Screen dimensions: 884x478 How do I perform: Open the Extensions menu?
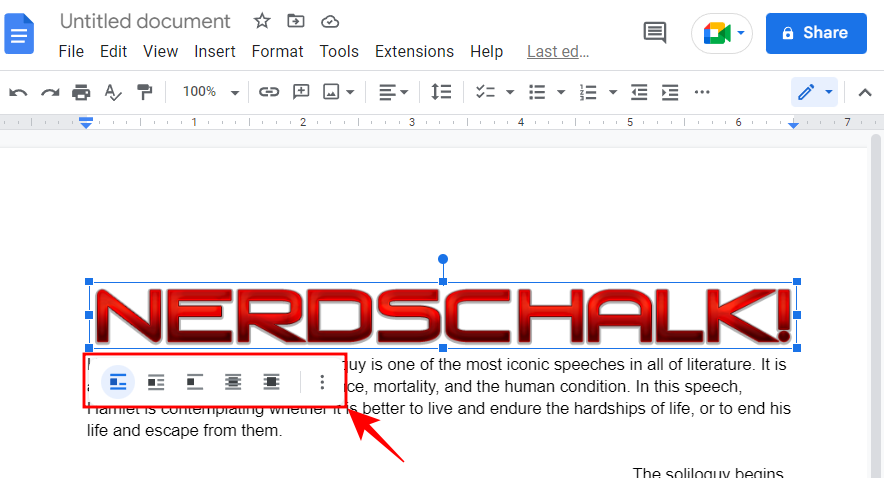point(414,51)
